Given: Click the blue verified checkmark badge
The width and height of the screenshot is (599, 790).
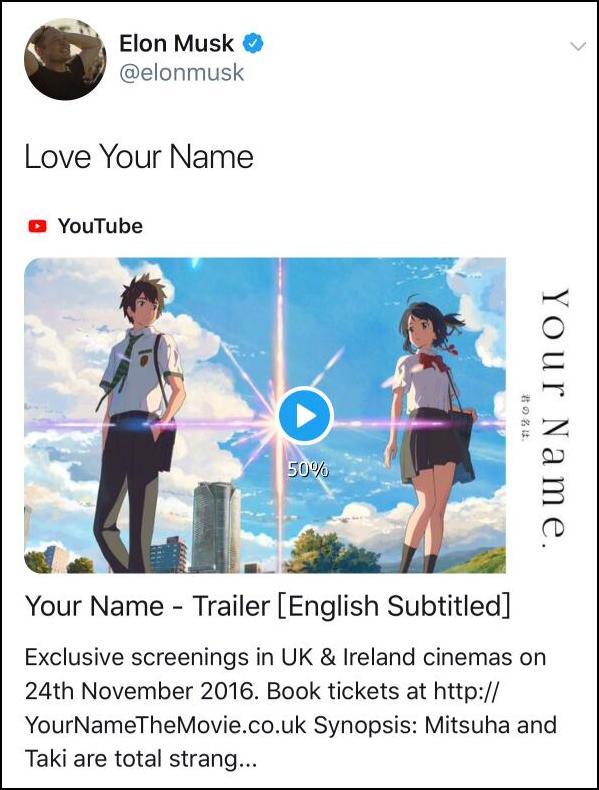Looking at the screenshot, I should tap(253, 43).
